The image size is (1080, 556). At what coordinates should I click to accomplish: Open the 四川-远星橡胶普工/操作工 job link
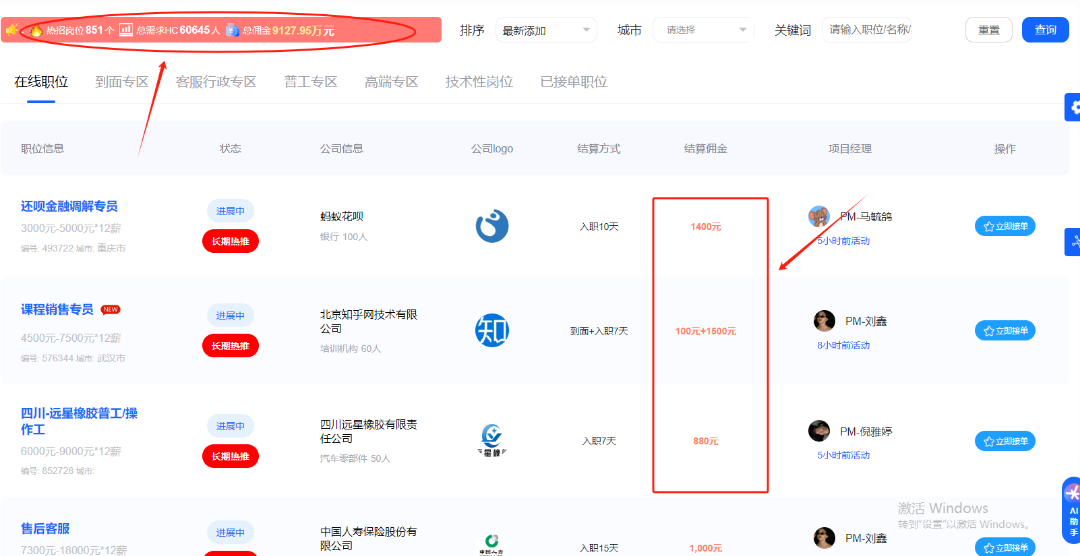coord(79,422)
